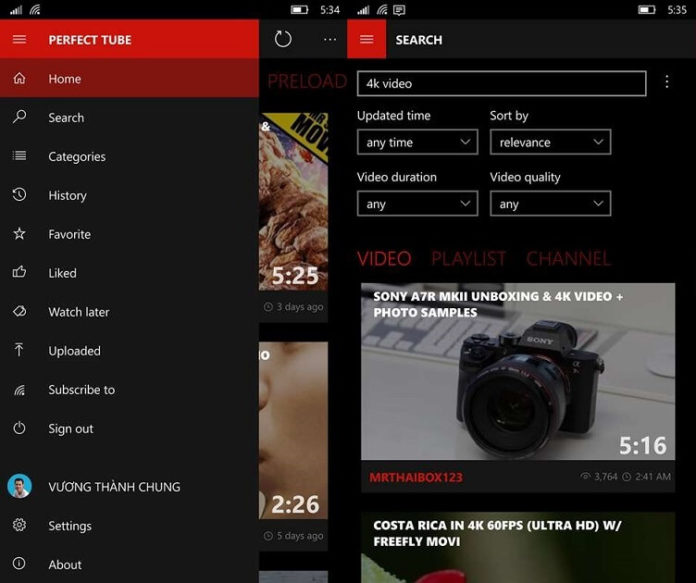
Task: Open Liked videos list
Action: click(129, 273)
